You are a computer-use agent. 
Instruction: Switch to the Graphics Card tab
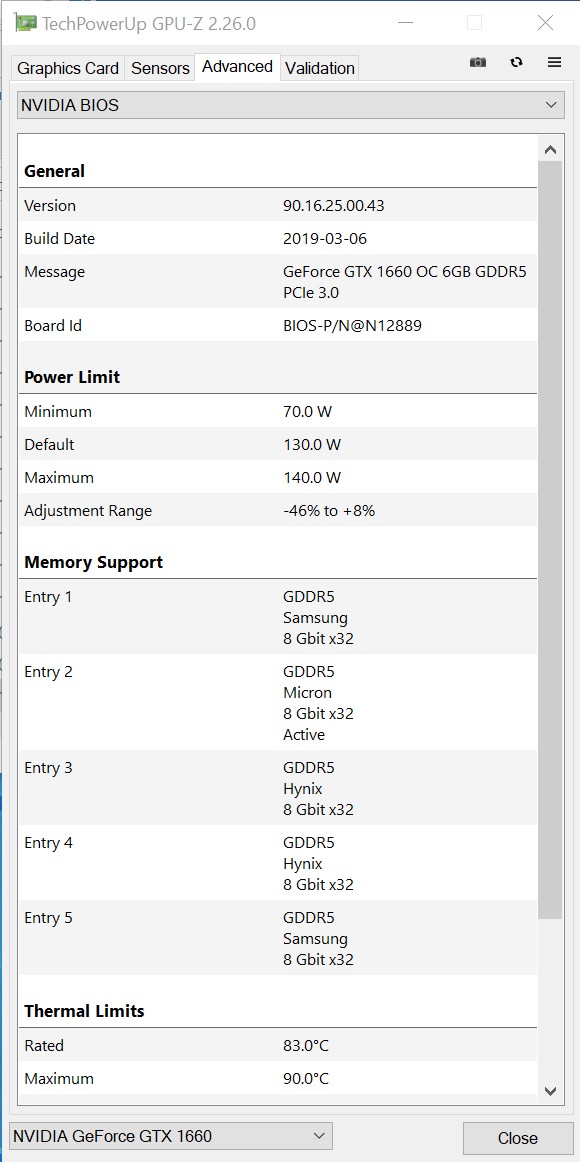(x=67, y=68)
